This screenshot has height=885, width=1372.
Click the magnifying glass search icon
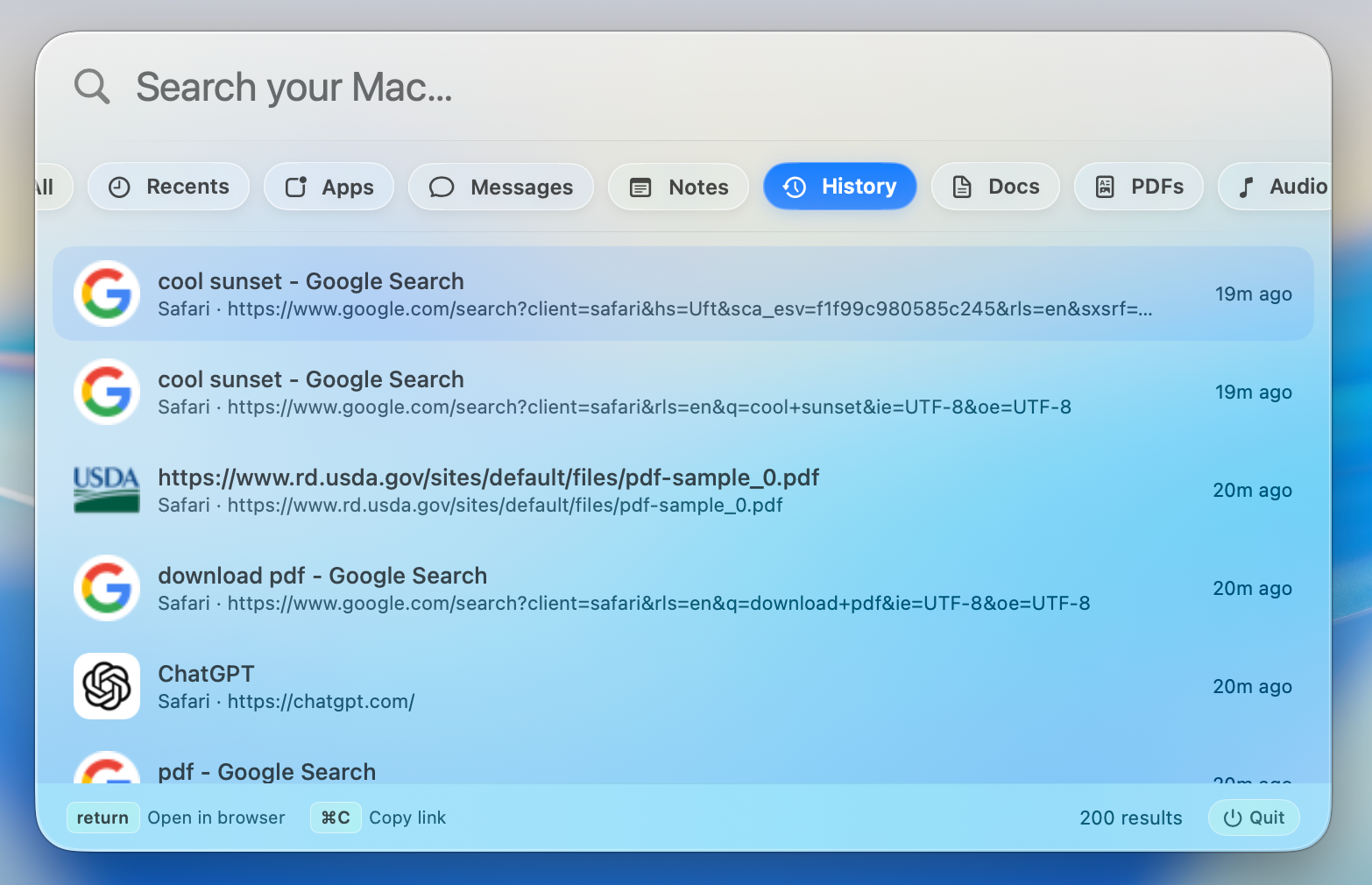click(x=92, y=87)
